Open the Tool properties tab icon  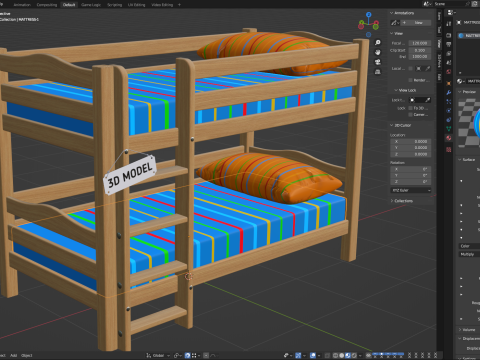click(x=449, y=23)
